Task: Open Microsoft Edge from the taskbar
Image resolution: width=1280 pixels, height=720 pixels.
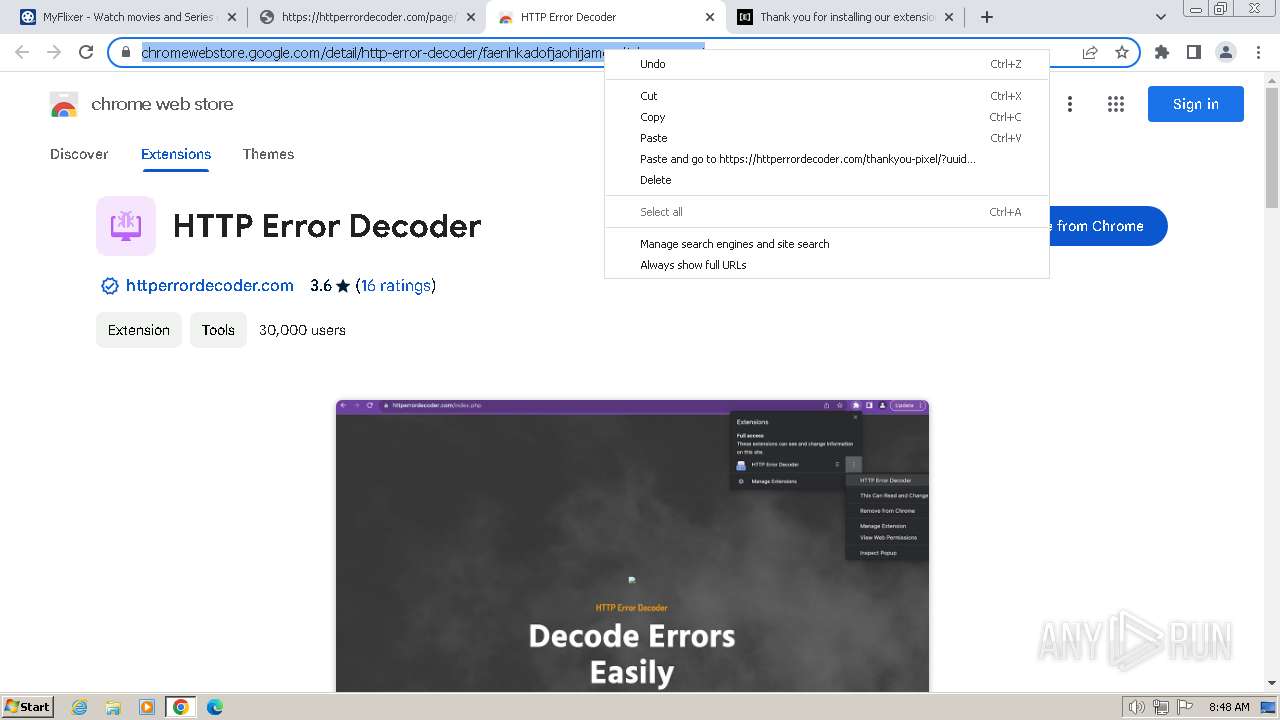Action: (x=215, y=707)
